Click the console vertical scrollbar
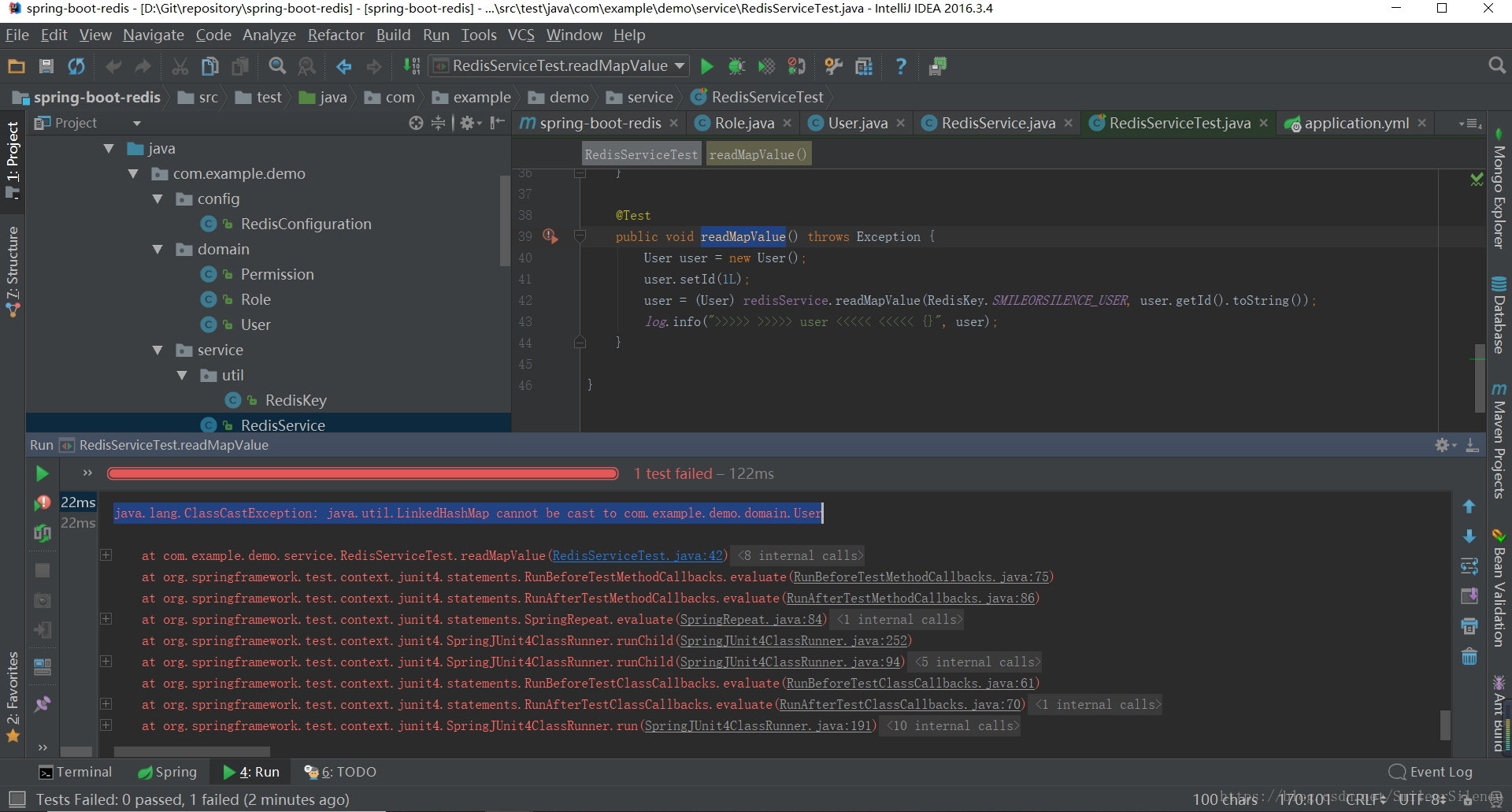 pyautogui.click(x=1445, y=725)
